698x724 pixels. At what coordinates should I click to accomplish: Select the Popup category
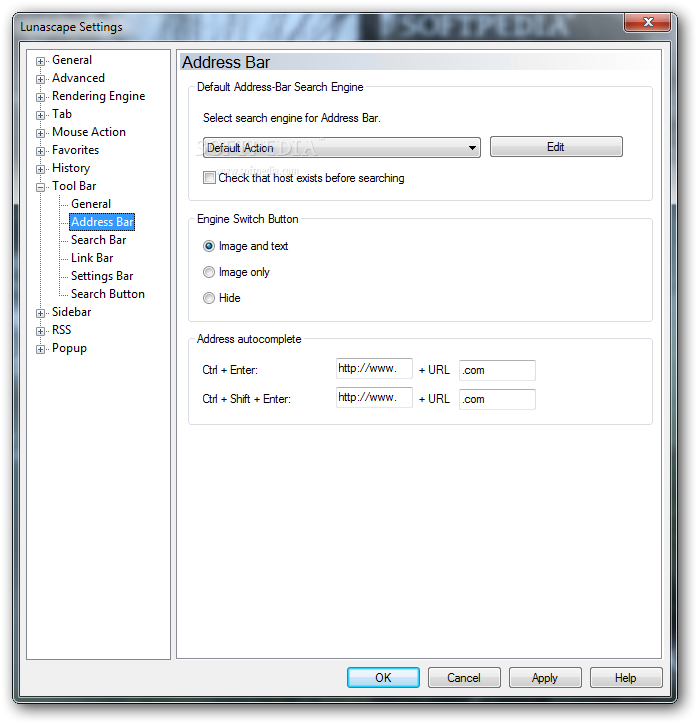pyautogui.click(x=69, y=348)
